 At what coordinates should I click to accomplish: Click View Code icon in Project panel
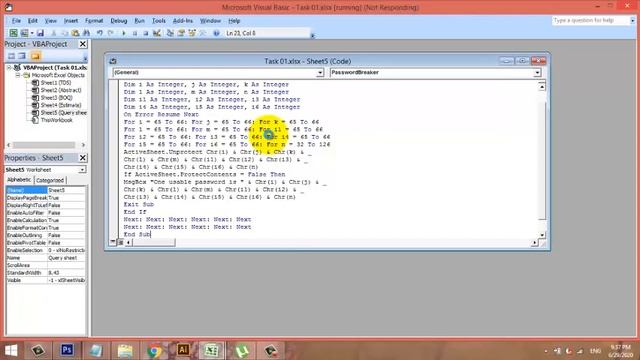(x=11, y=56)
